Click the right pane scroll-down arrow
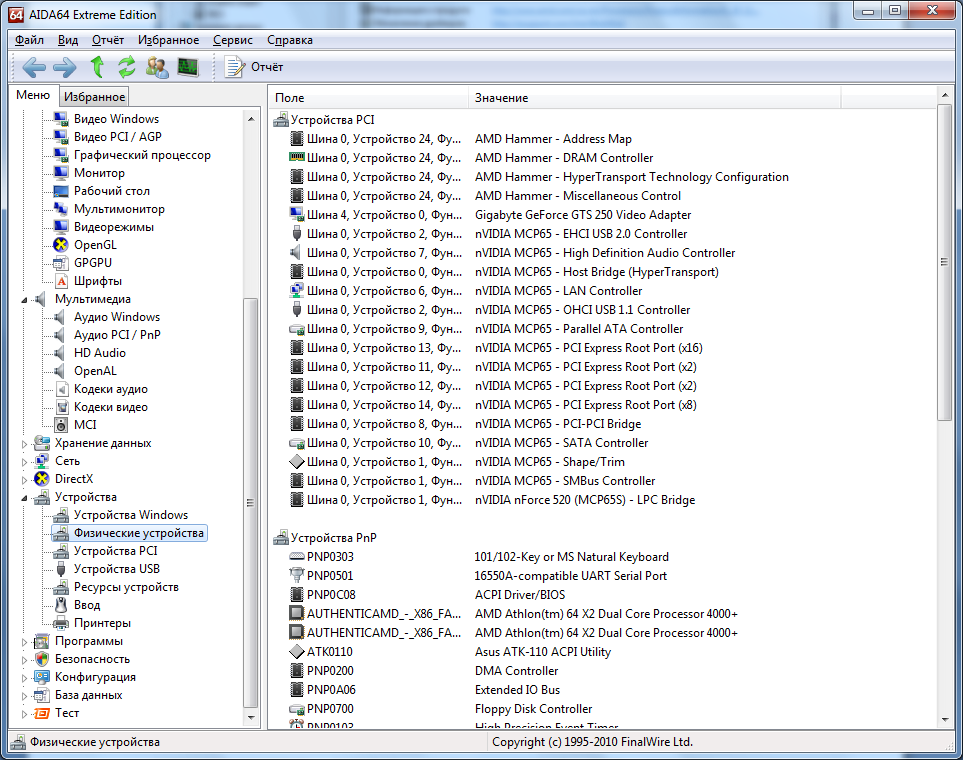This screenshot has width=963, height=760. coord(945,720)
